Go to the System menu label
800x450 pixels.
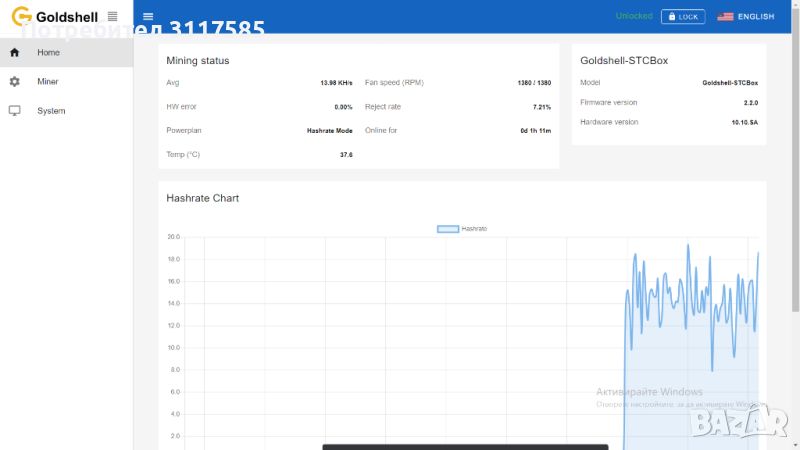coord(51,111)
